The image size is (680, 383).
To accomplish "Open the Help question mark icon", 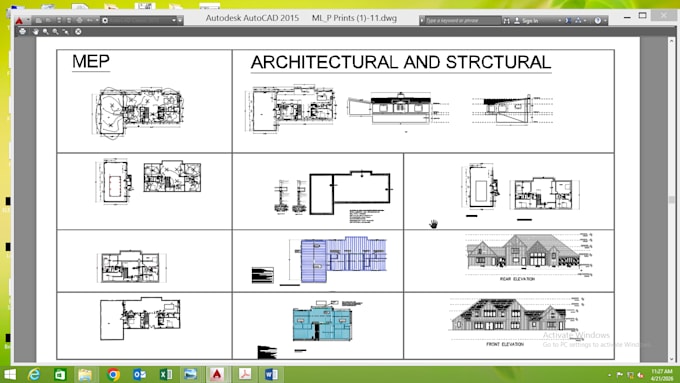I will [598, 20].
